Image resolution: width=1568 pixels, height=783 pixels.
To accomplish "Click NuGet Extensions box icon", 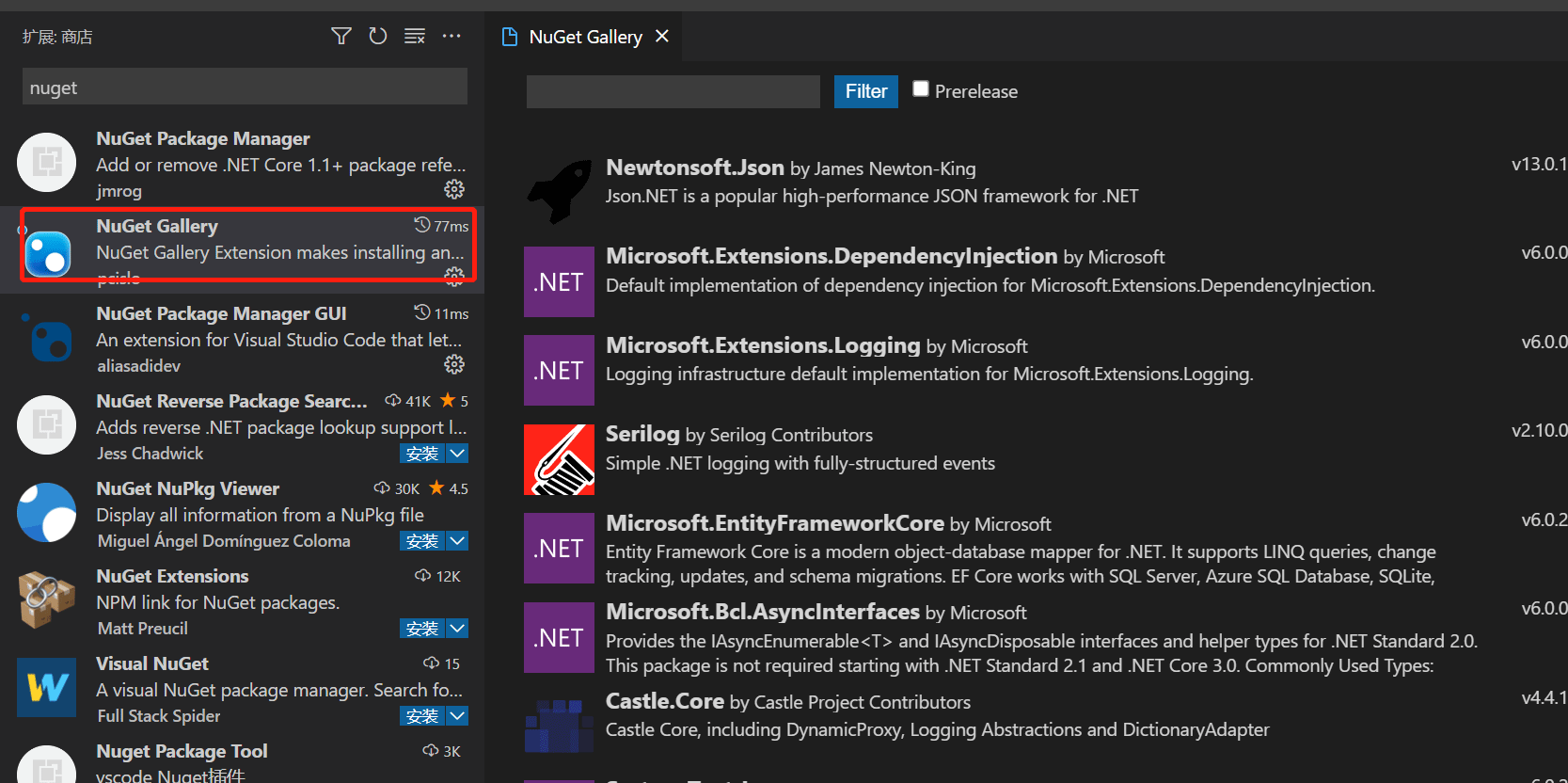I will (x=47, y=600).
